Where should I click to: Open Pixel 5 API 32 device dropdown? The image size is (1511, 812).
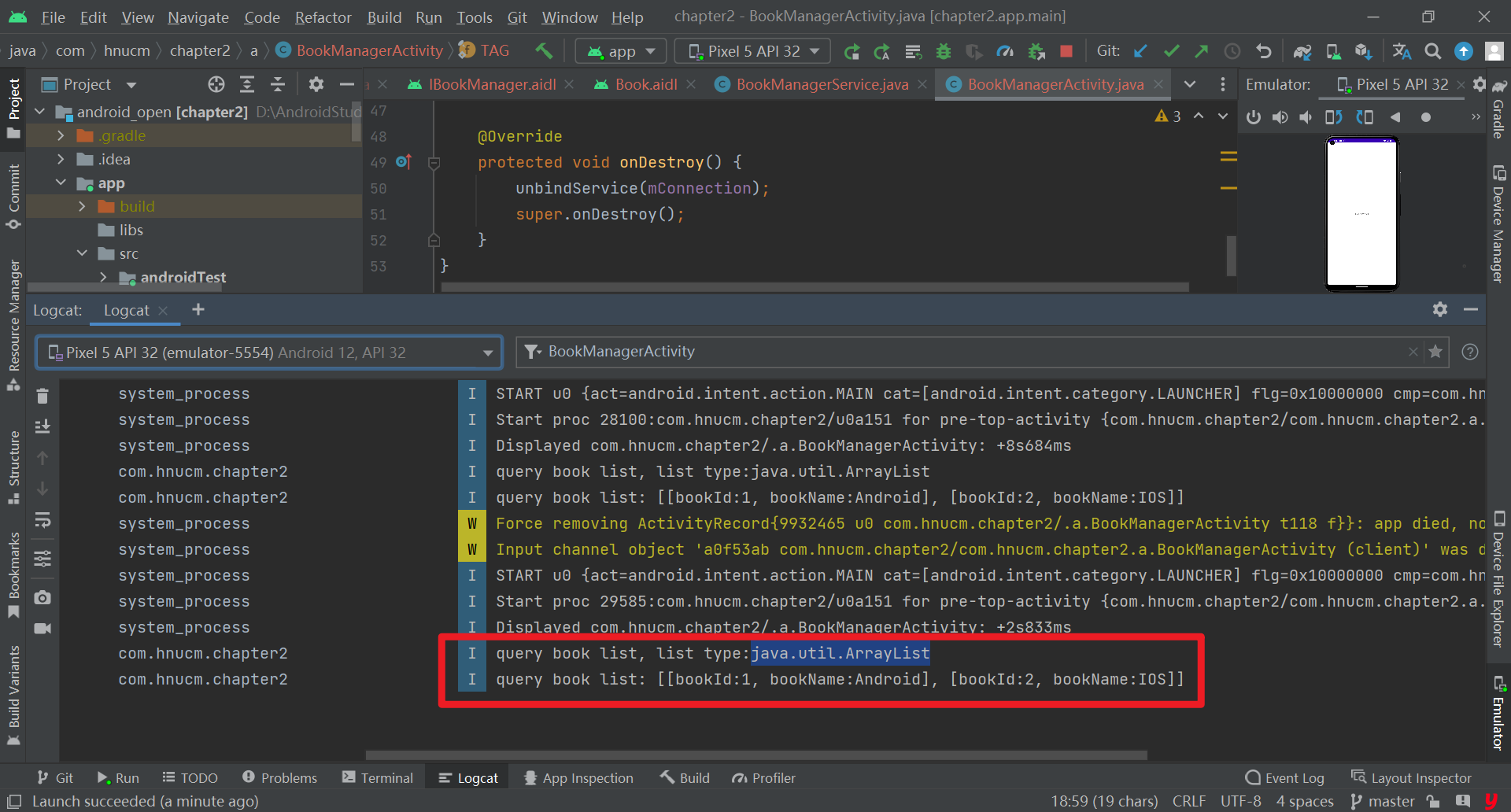[x=753, y=51]
